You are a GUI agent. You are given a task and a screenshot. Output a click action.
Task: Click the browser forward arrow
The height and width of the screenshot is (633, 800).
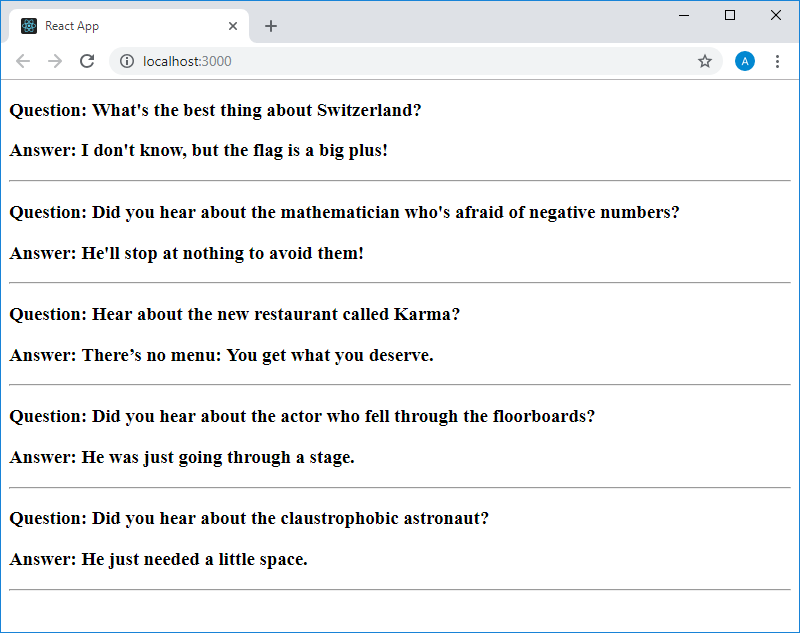[x=55, y=61]
